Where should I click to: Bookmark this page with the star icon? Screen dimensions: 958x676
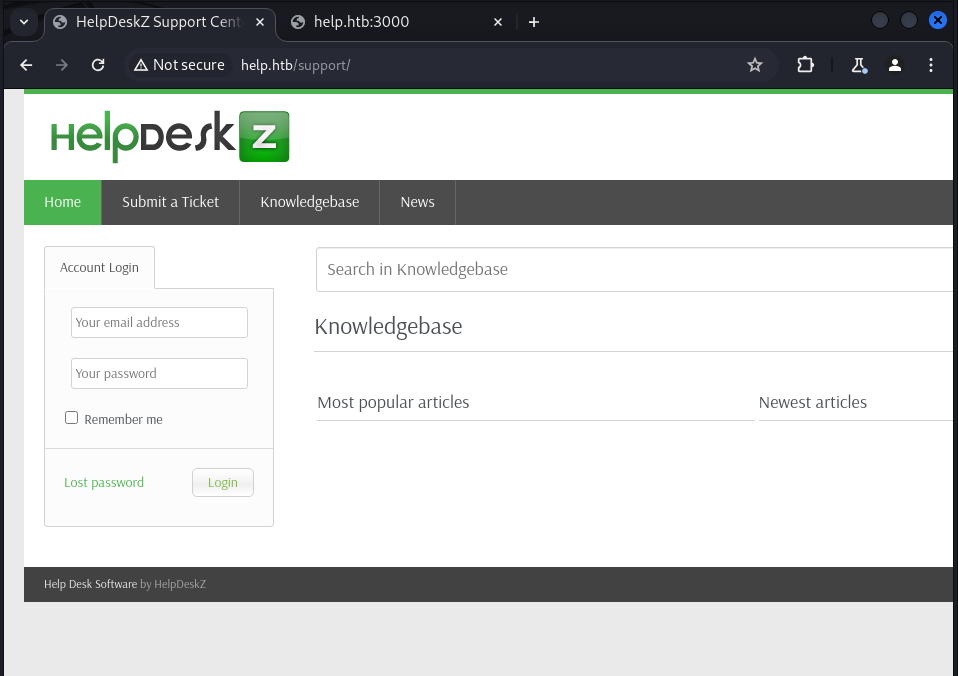point(755,65)
